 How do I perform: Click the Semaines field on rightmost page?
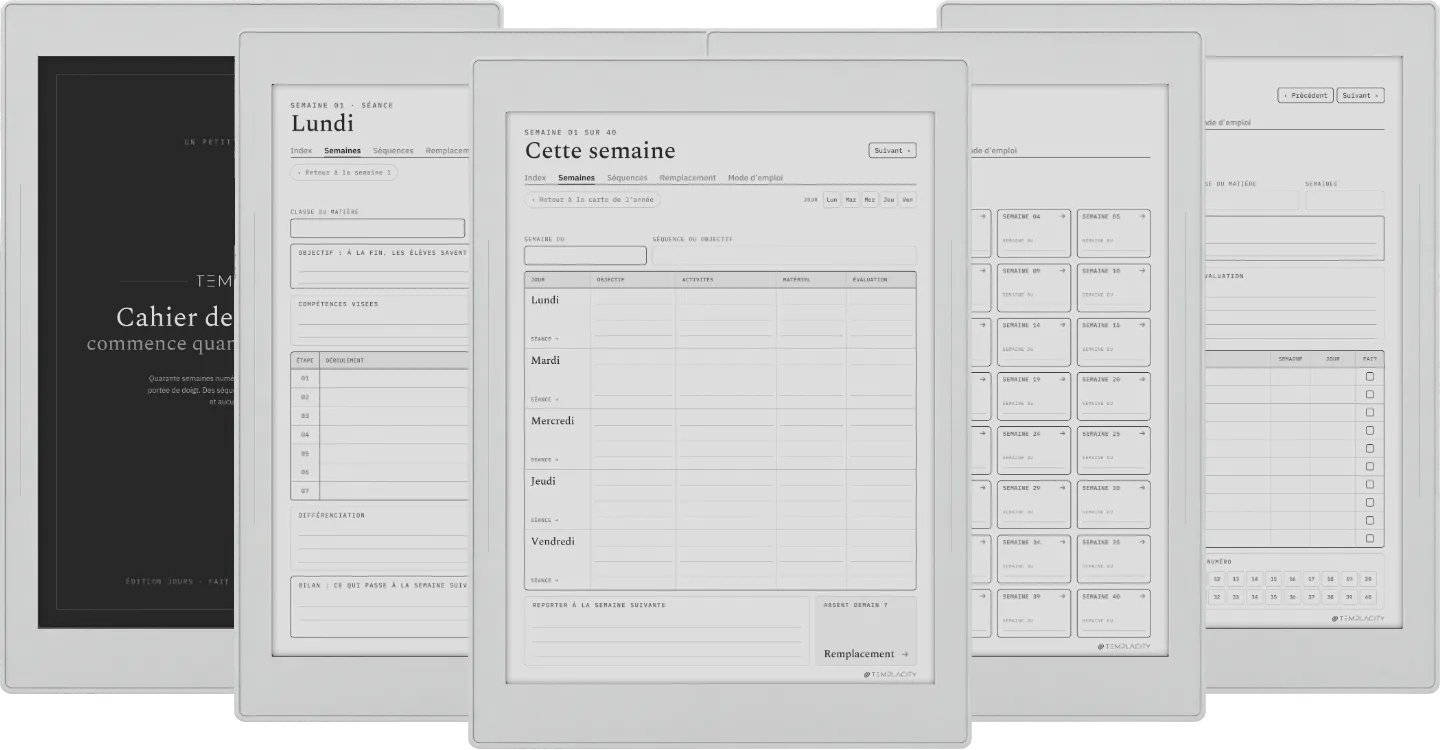click(1344, 200)
